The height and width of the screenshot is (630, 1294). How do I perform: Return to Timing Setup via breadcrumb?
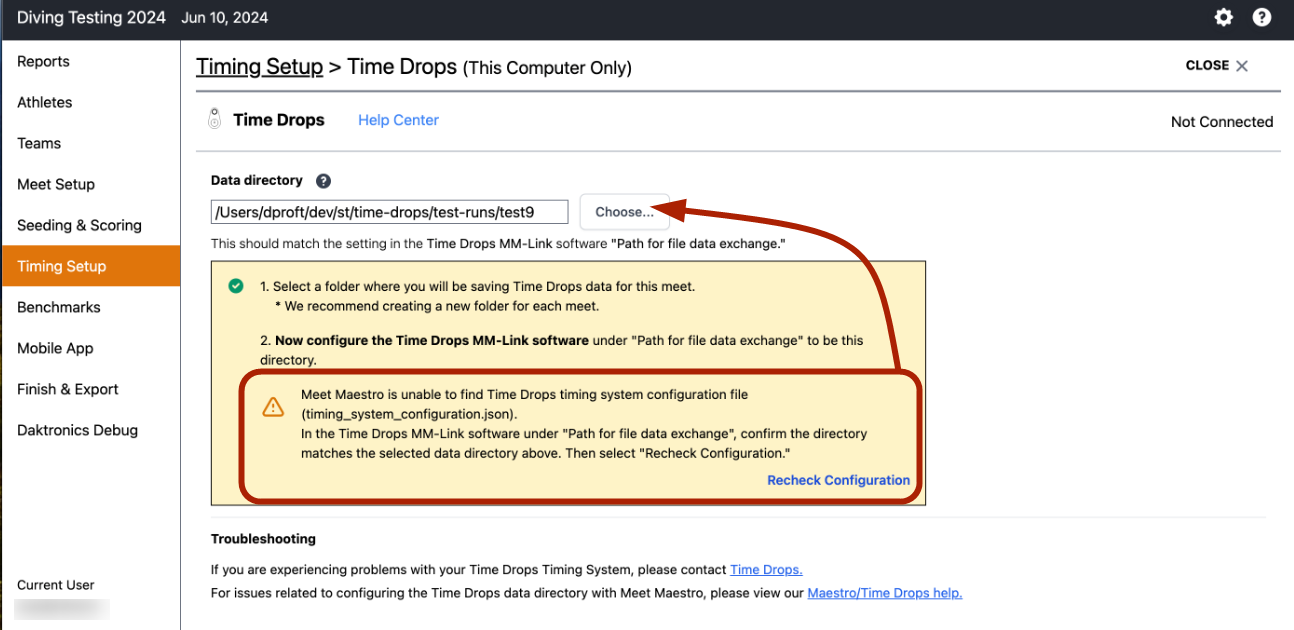(259, 66)
